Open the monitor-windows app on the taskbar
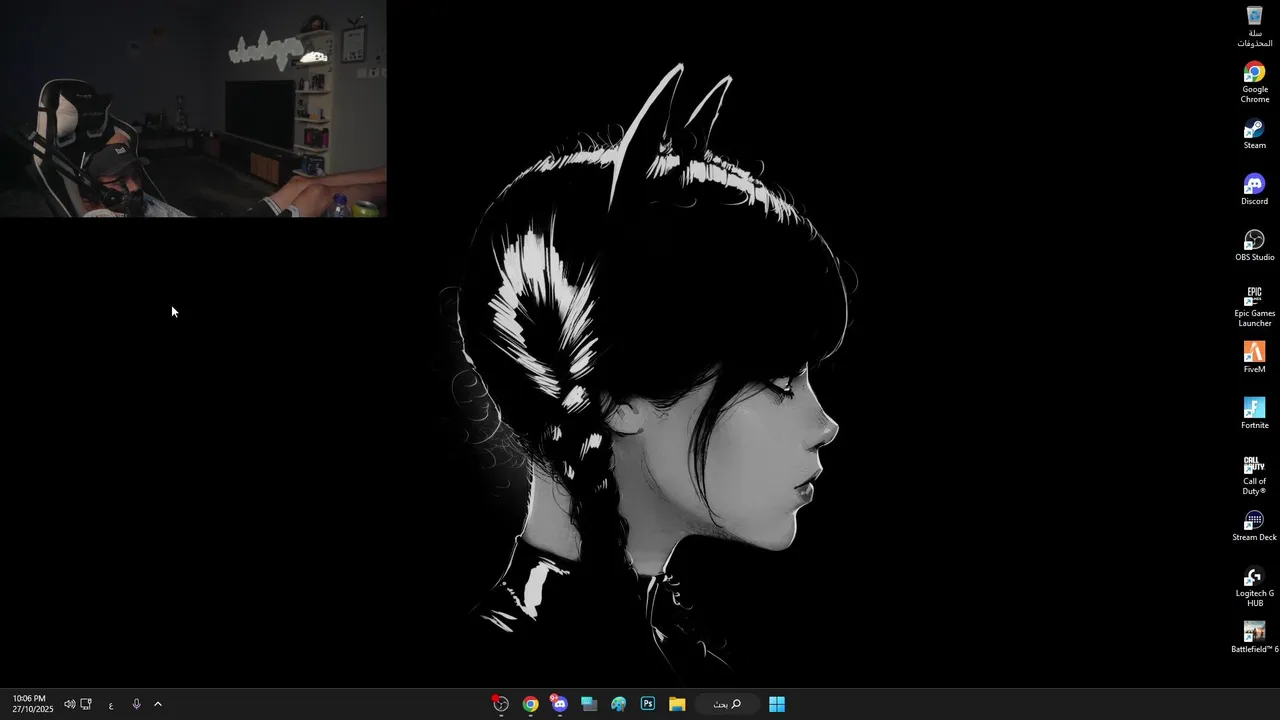 [x=589, y=704]
